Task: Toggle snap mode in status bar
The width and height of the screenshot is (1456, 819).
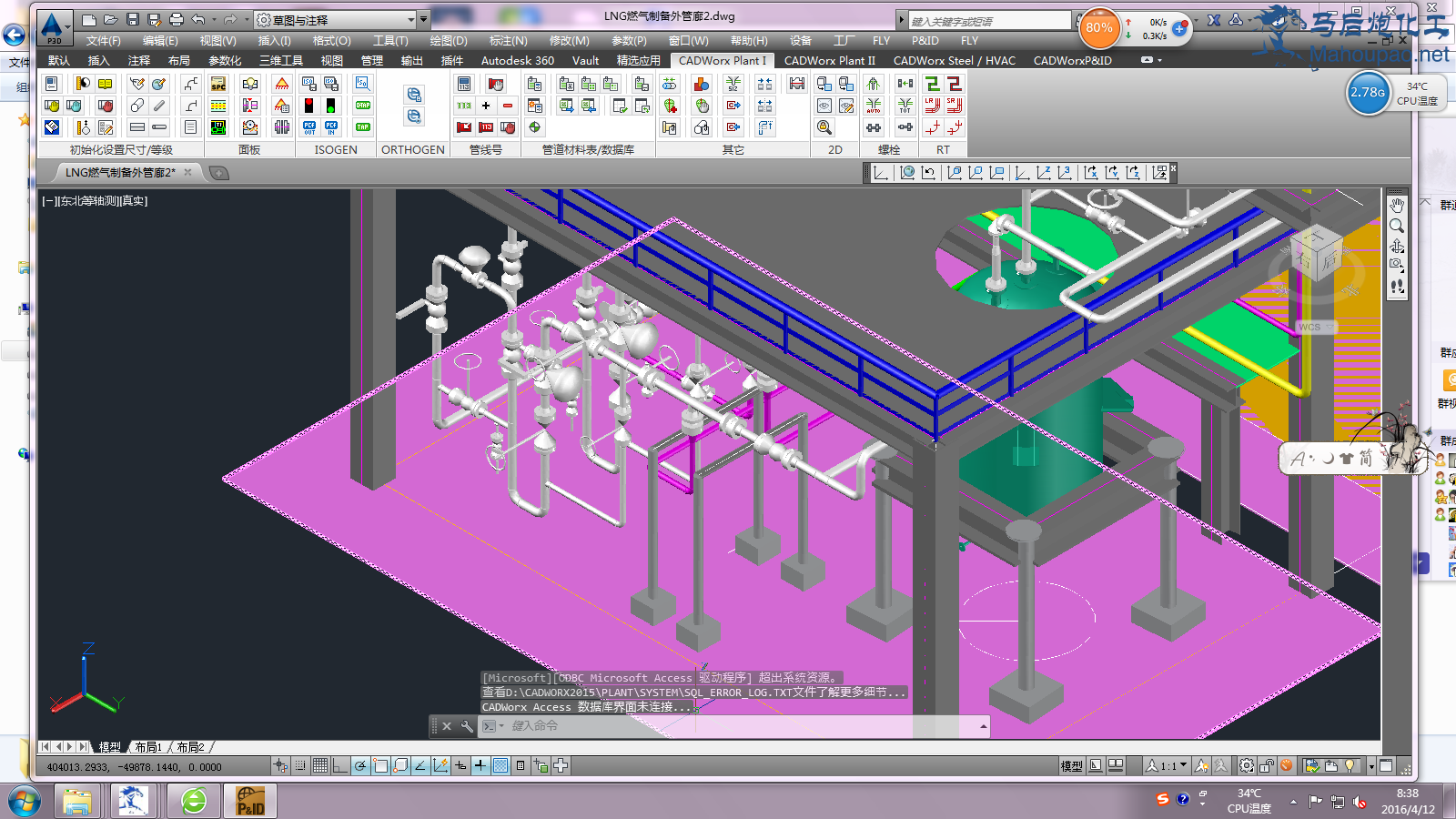Action: coord(299,766)
